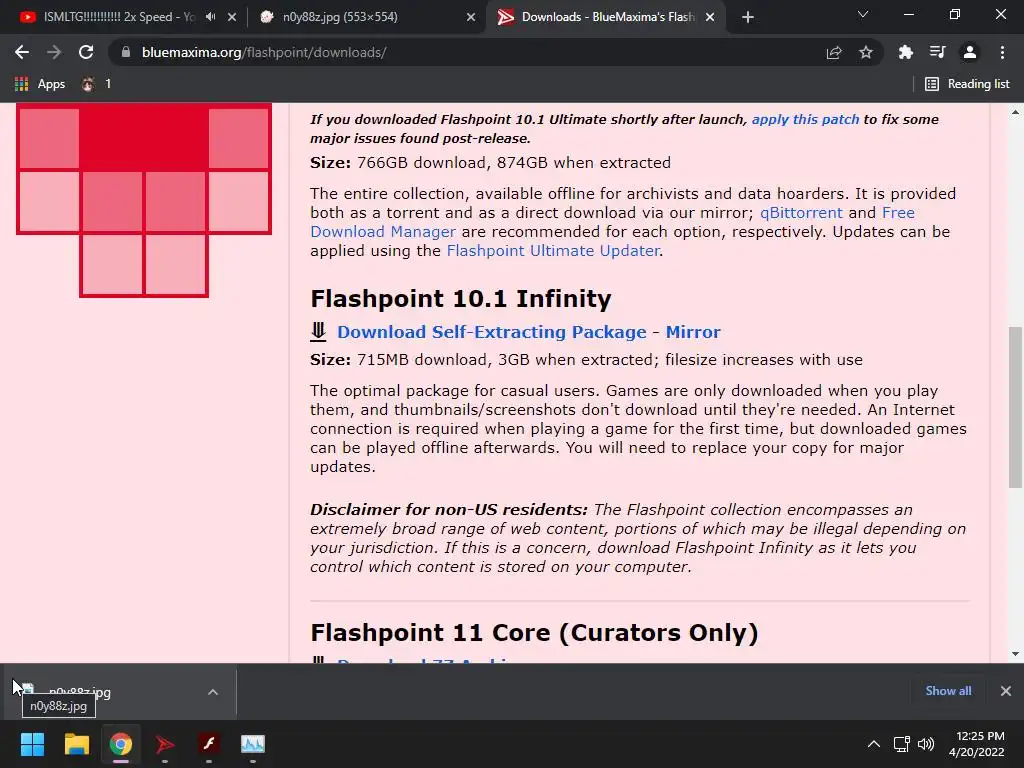Open the media controls icon
The image size is (1024, 768).
point(937,52)
